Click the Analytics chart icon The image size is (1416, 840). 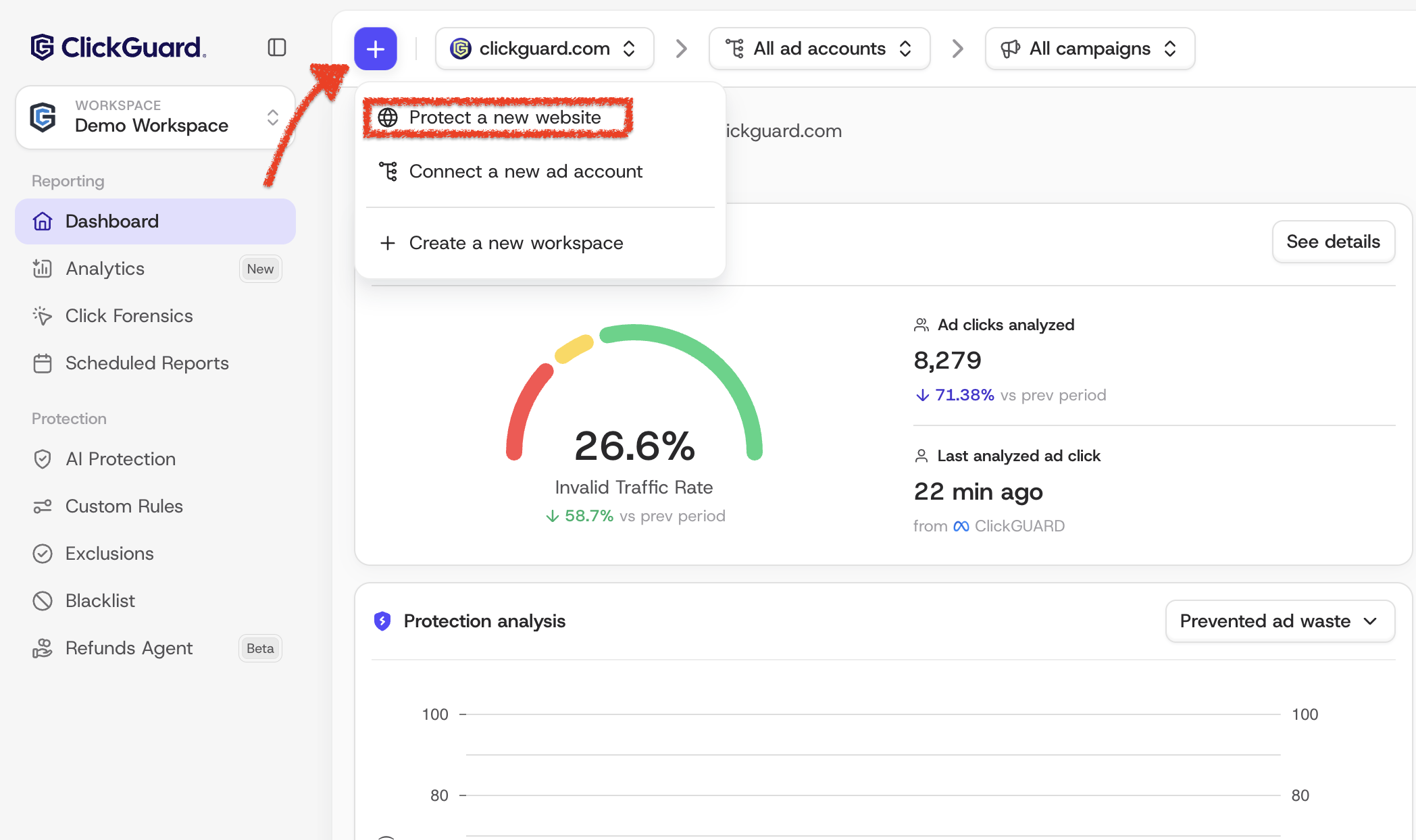click(43, 269)
